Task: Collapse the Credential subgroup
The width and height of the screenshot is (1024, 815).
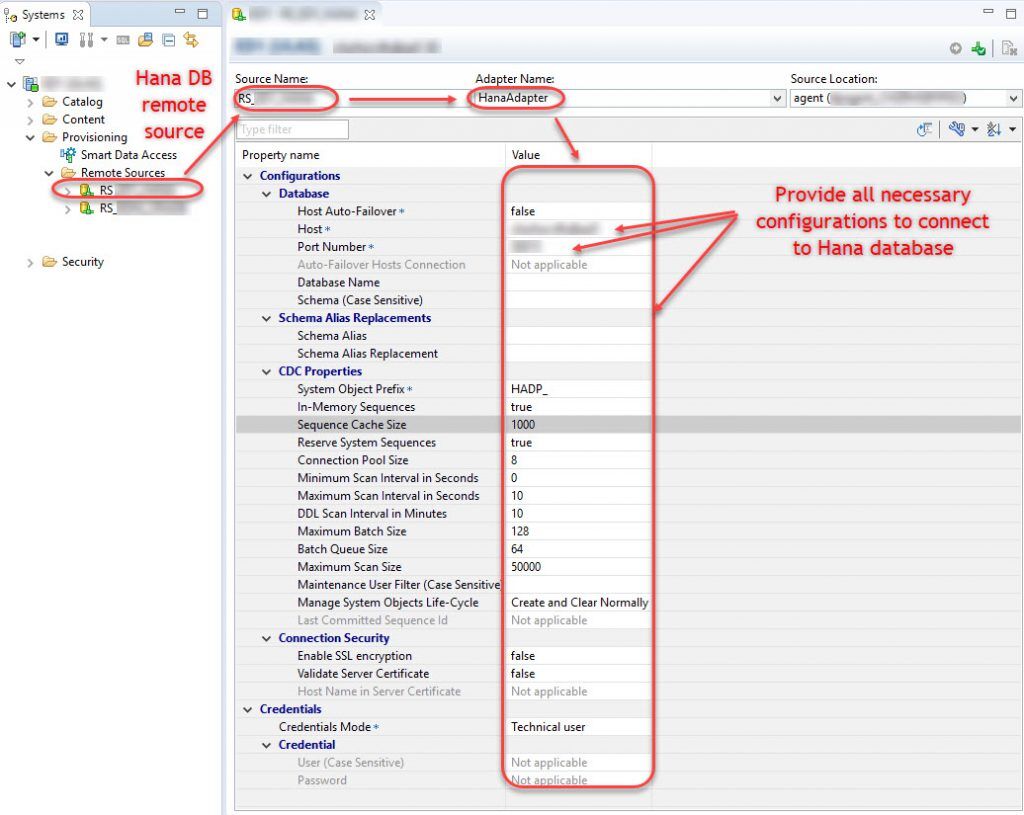Action: [266, 745]
